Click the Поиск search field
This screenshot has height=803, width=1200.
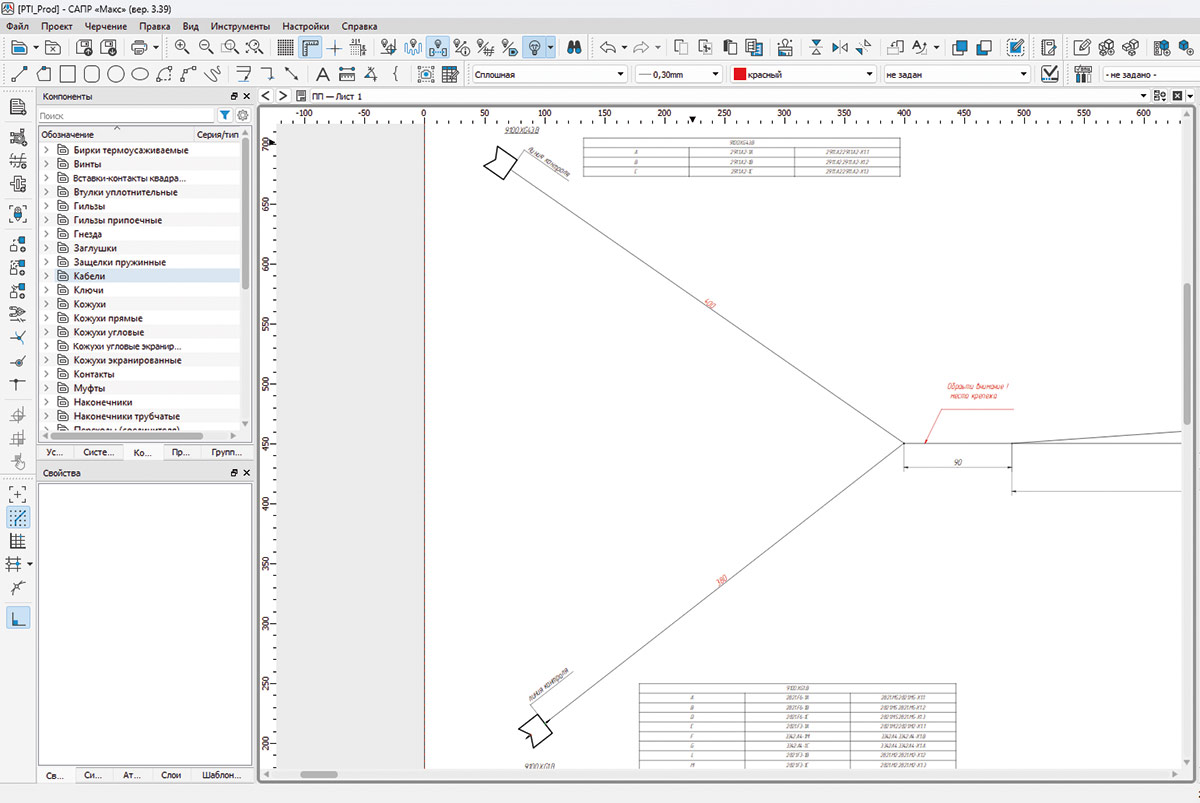pyautogui.click(x=126, y=116)
